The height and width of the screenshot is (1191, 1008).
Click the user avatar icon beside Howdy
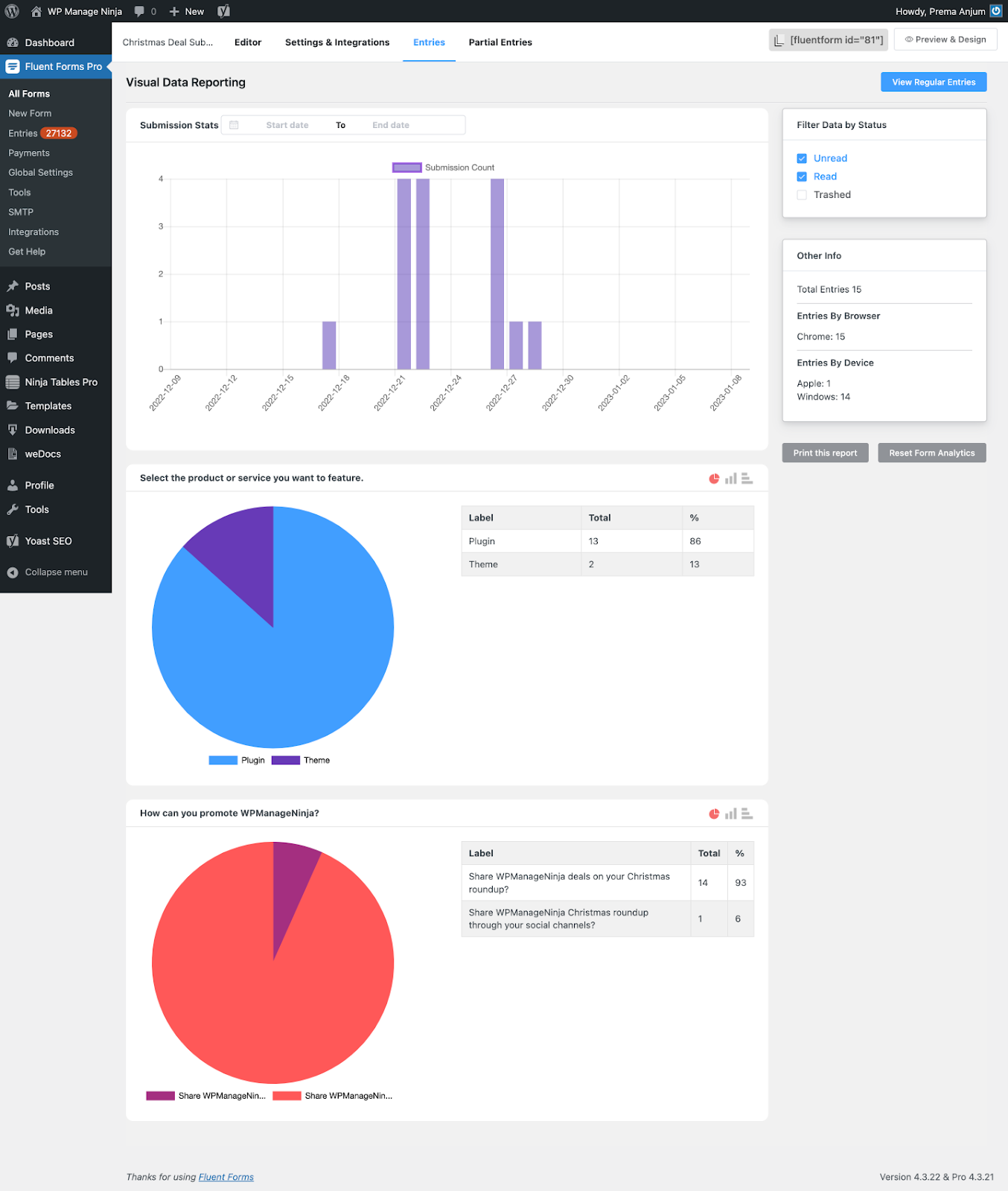[995, 11]
